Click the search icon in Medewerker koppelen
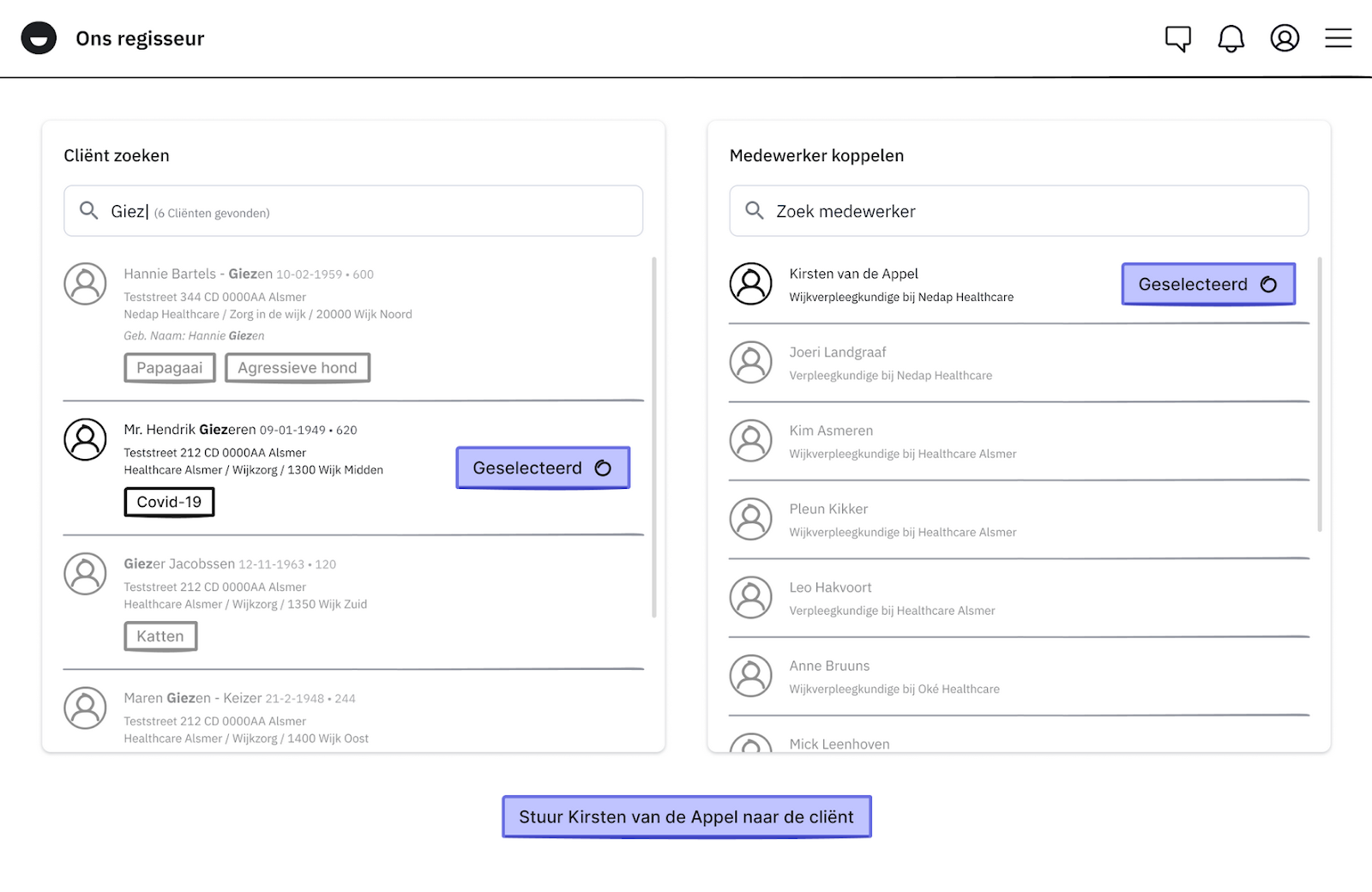1372x892 pixels. pos(754,211)
